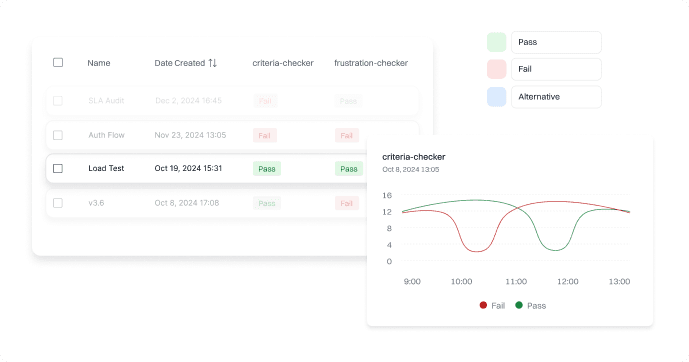
Task: Click the 11:00 x-axis label
Action: pos(516,281)
